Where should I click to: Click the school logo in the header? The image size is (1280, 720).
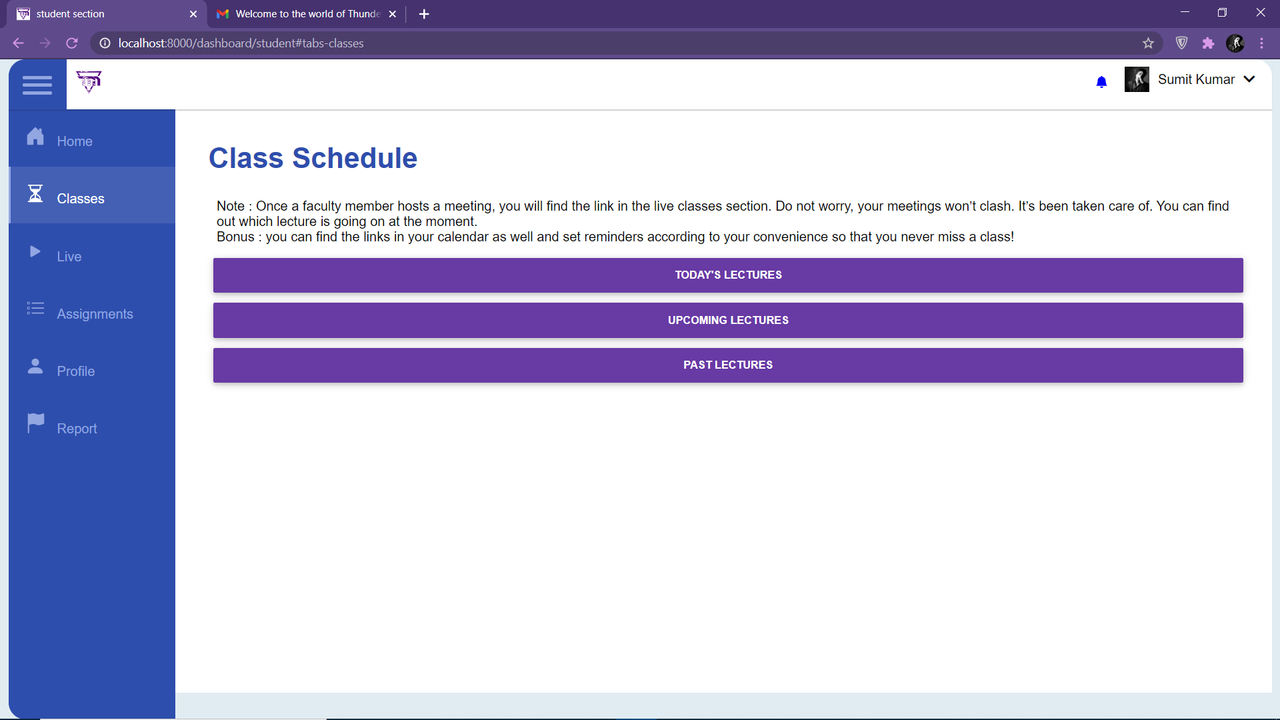click(88, 80)
